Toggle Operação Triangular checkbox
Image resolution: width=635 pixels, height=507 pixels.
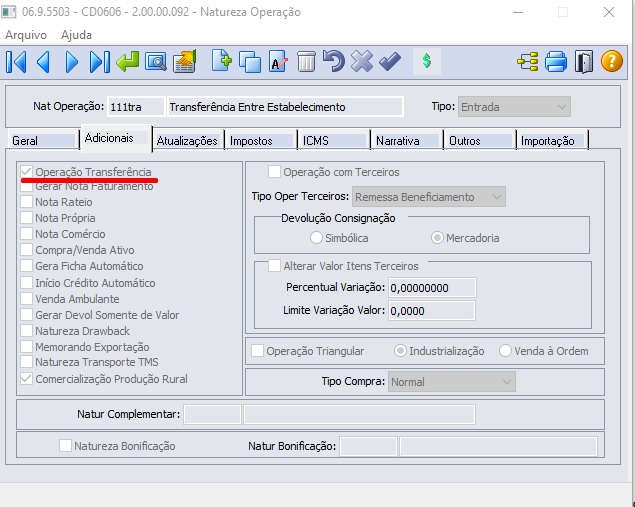click(257, 351)
